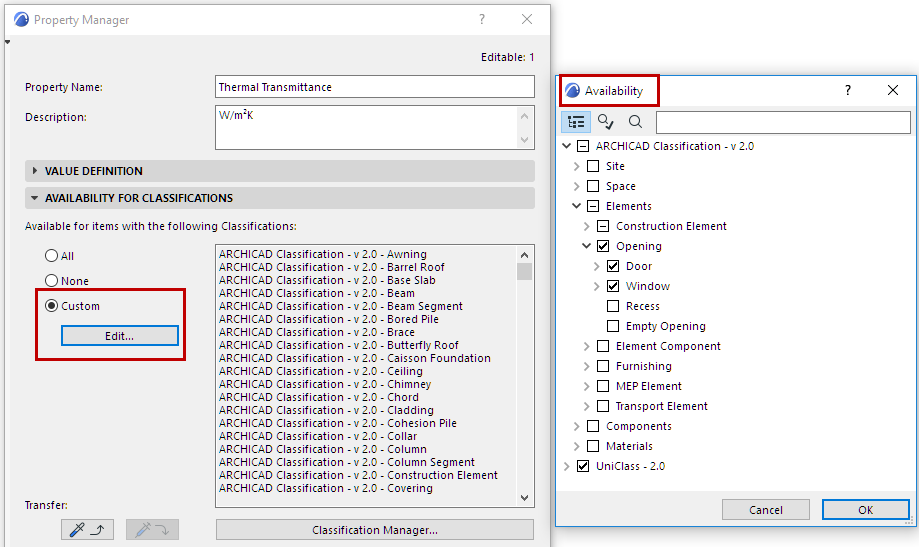This screenshot has width=919, height=547.
Task: Click the Element Component tree label
Action: pos(668,346)
